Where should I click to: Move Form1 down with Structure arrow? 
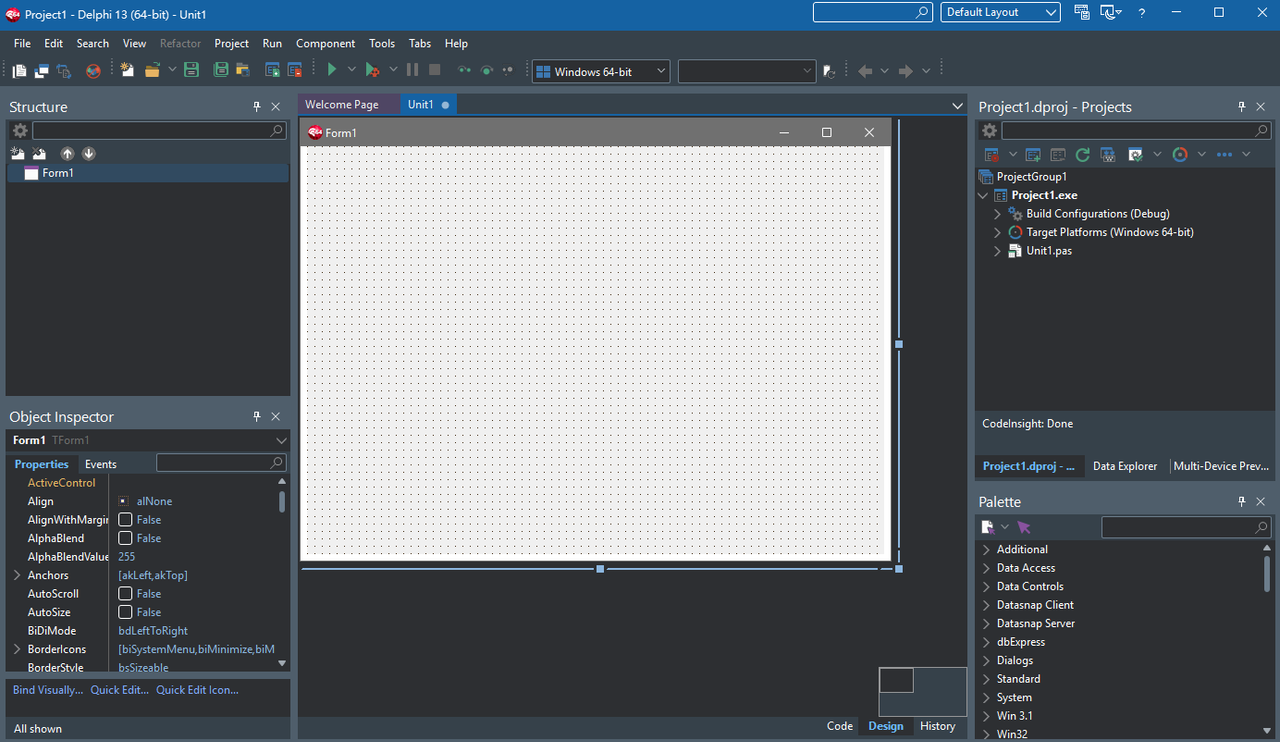pos(89,154)
